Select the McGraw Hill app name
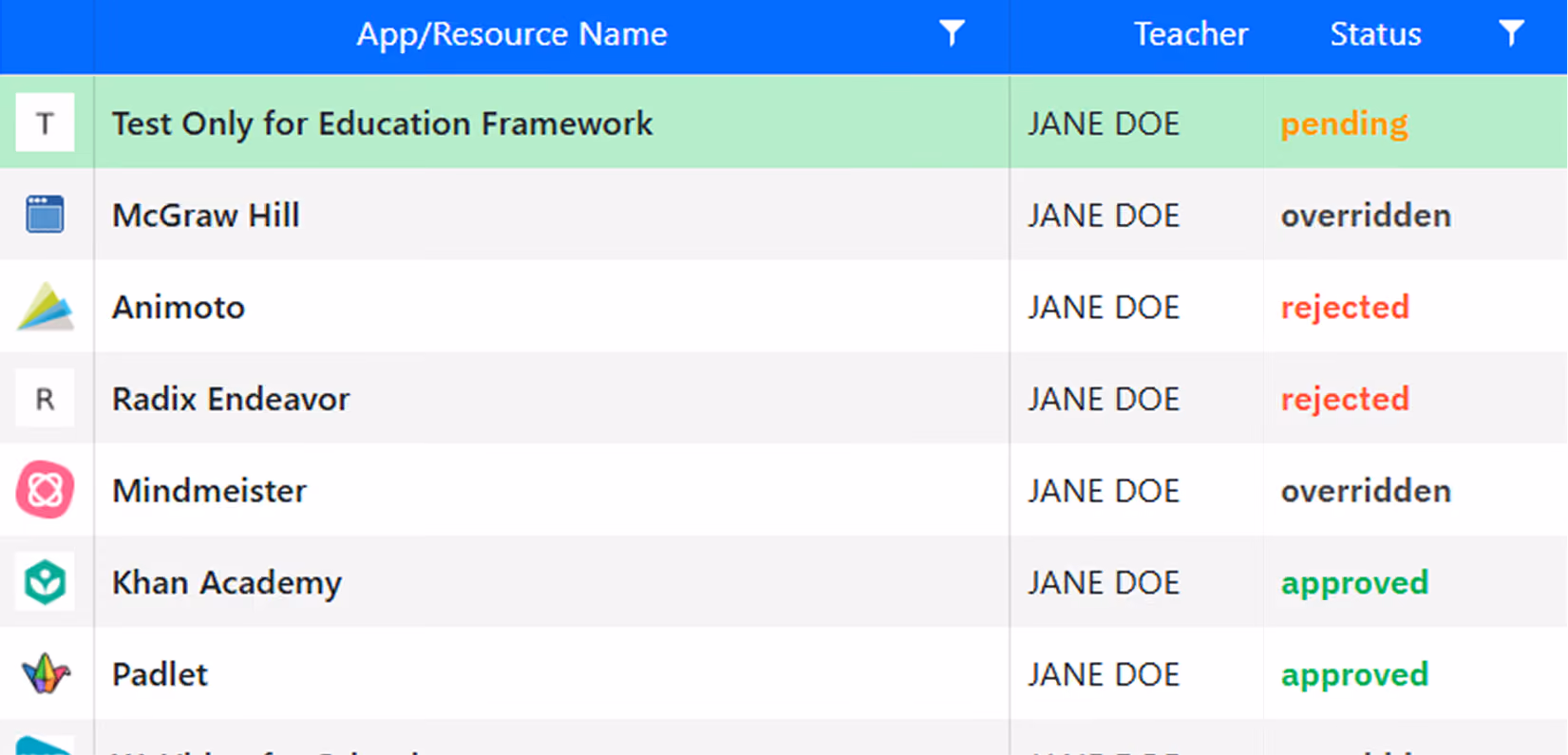1568x755 pixels. click(206, 216)
